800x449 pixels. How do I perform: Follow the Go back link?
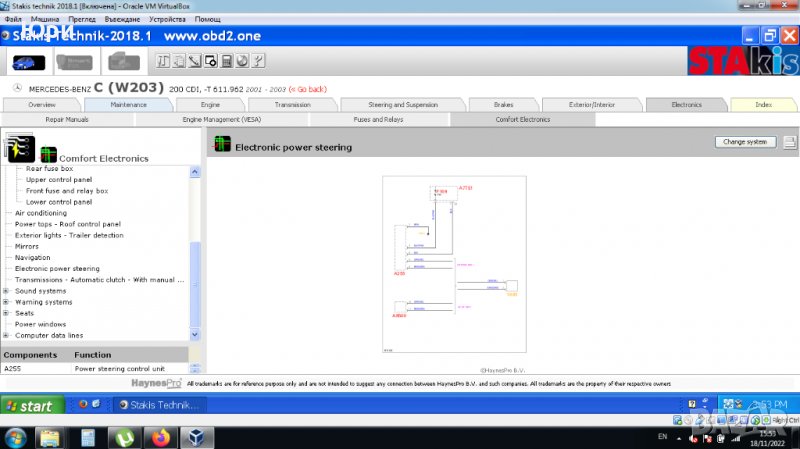click(307, 89)
